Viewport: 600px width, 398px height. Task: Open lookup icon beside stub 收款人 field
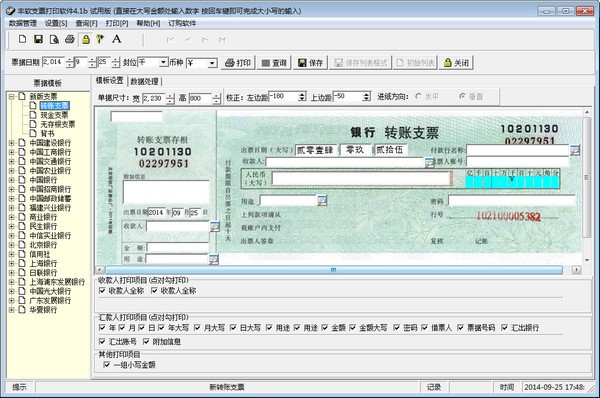[215, 227]
